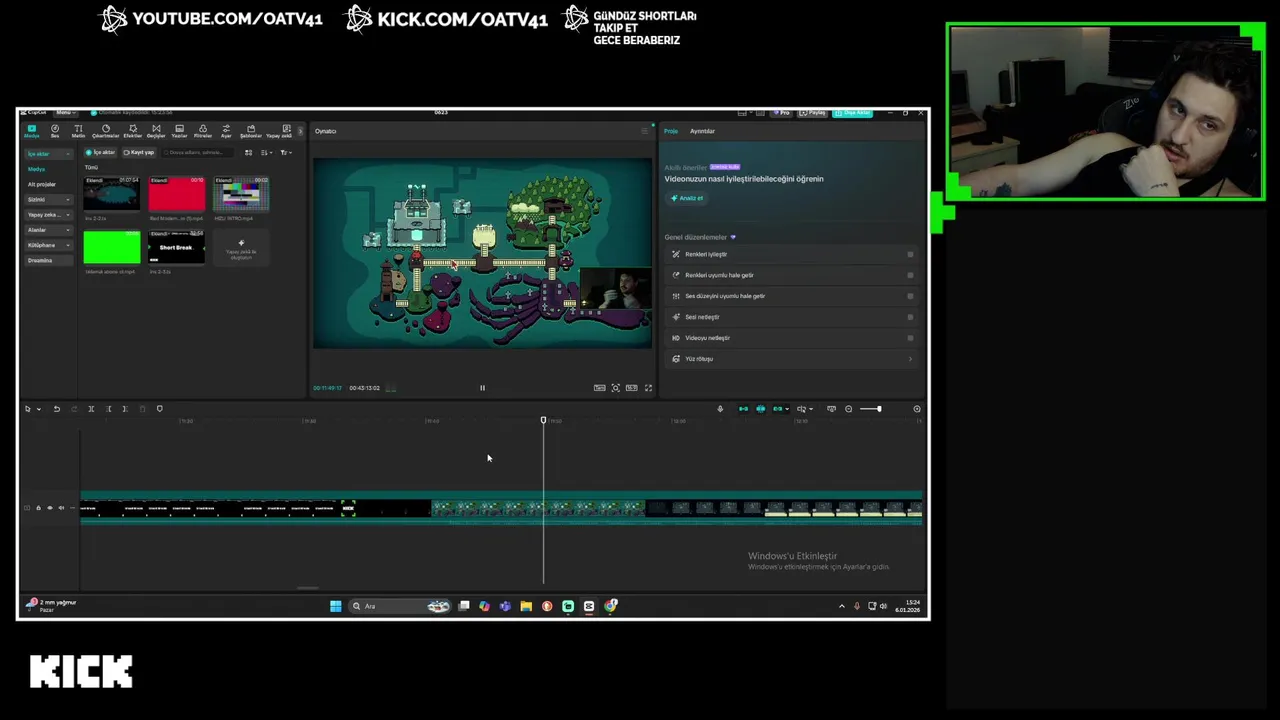1280x720 pixels.
Task: Mute the main track speaker icon
Action: tap(61, 508)
